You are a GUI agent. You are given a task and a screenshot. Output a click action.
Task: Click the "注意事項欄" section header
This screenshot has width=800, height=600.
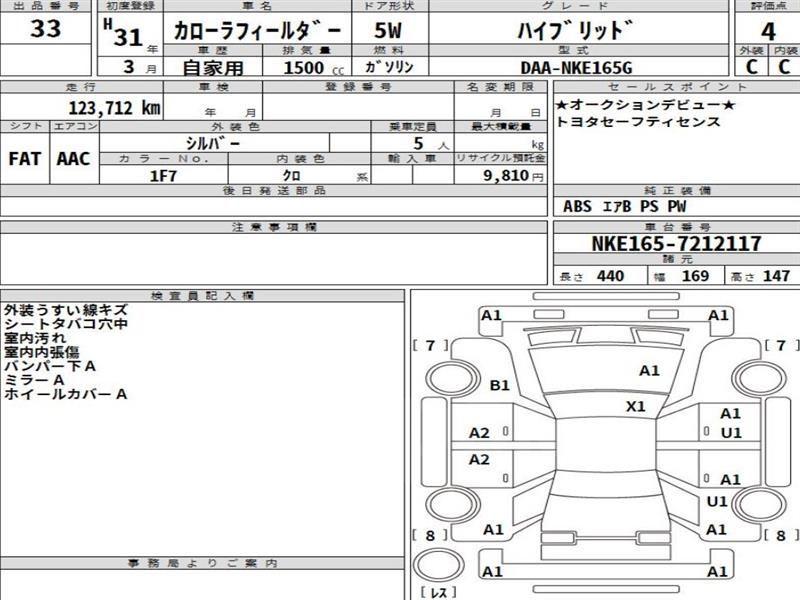pos(274,227)
